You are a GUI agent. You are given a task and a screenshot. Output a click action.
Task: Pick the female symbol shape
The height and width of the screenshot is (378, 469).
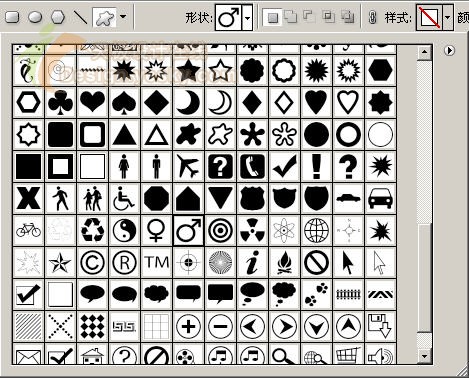pos(156,230)
